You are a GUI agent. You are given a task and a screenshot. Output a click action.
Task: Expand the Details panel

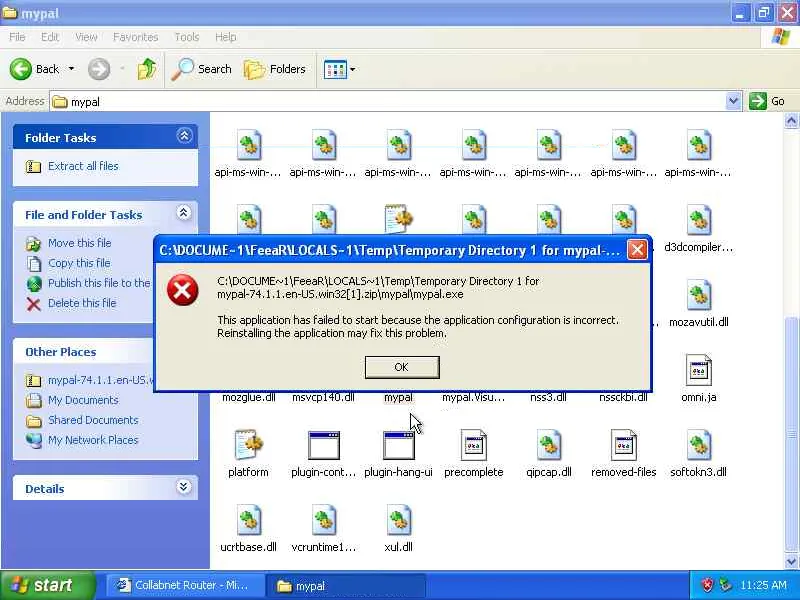click(184, 487)
